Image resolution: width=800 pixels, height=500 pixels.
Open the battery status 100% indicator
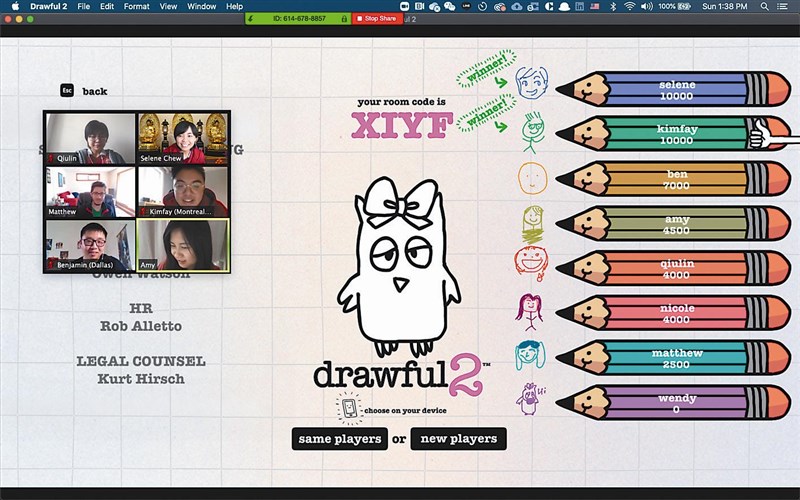tap(674, 6)
